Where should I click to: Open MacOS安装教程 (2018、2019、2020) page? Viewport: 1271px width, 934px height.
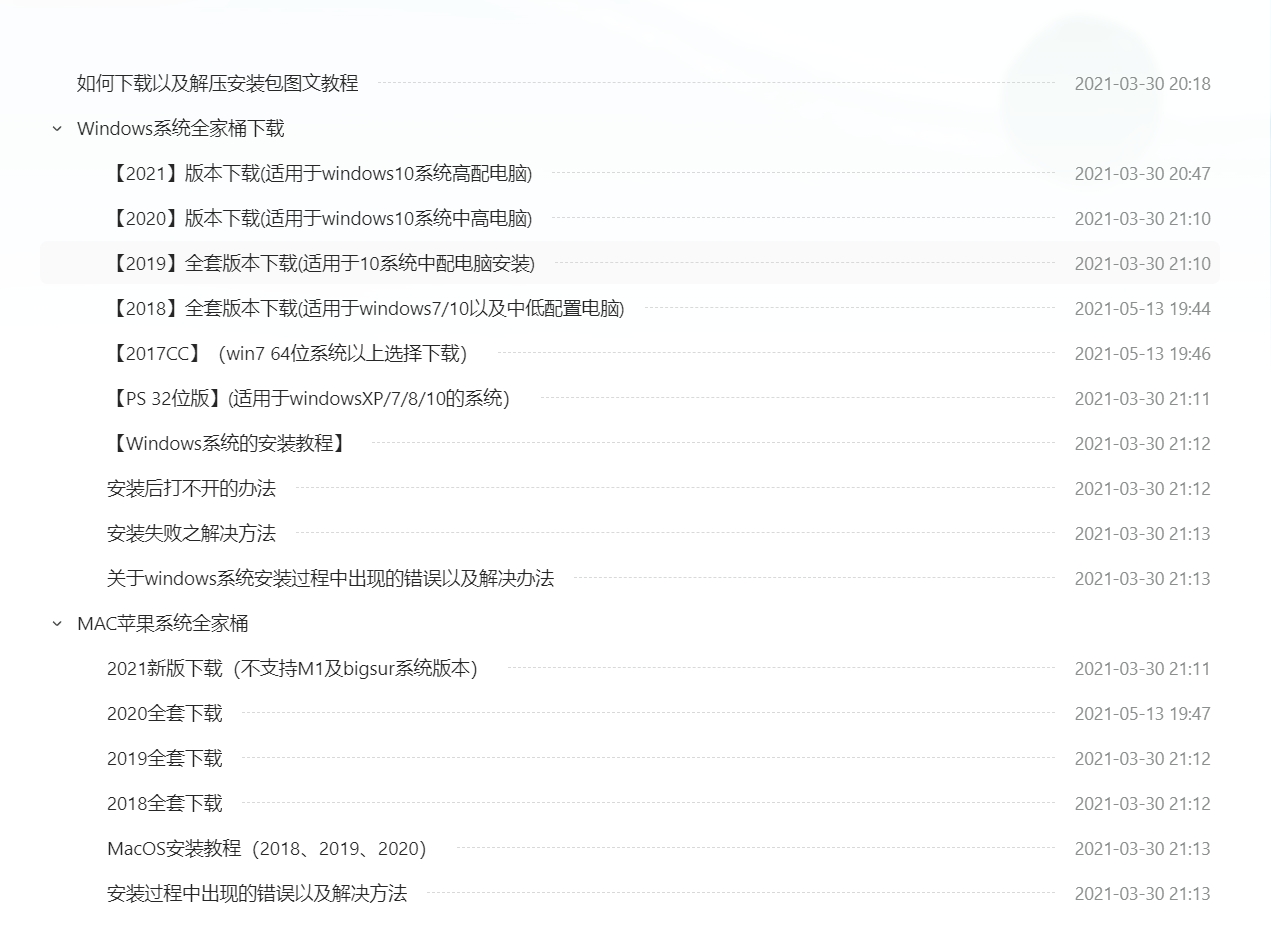266,849
